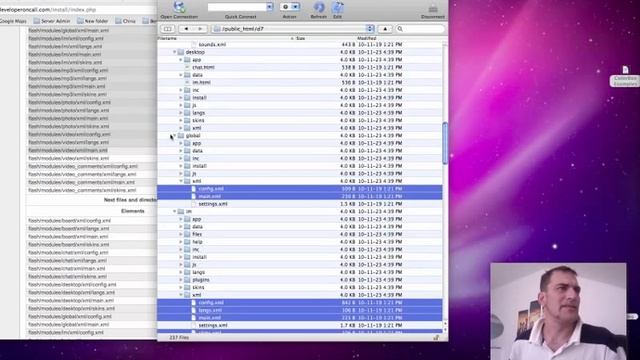Click the Refresh toolbar icon

[319, 7]
